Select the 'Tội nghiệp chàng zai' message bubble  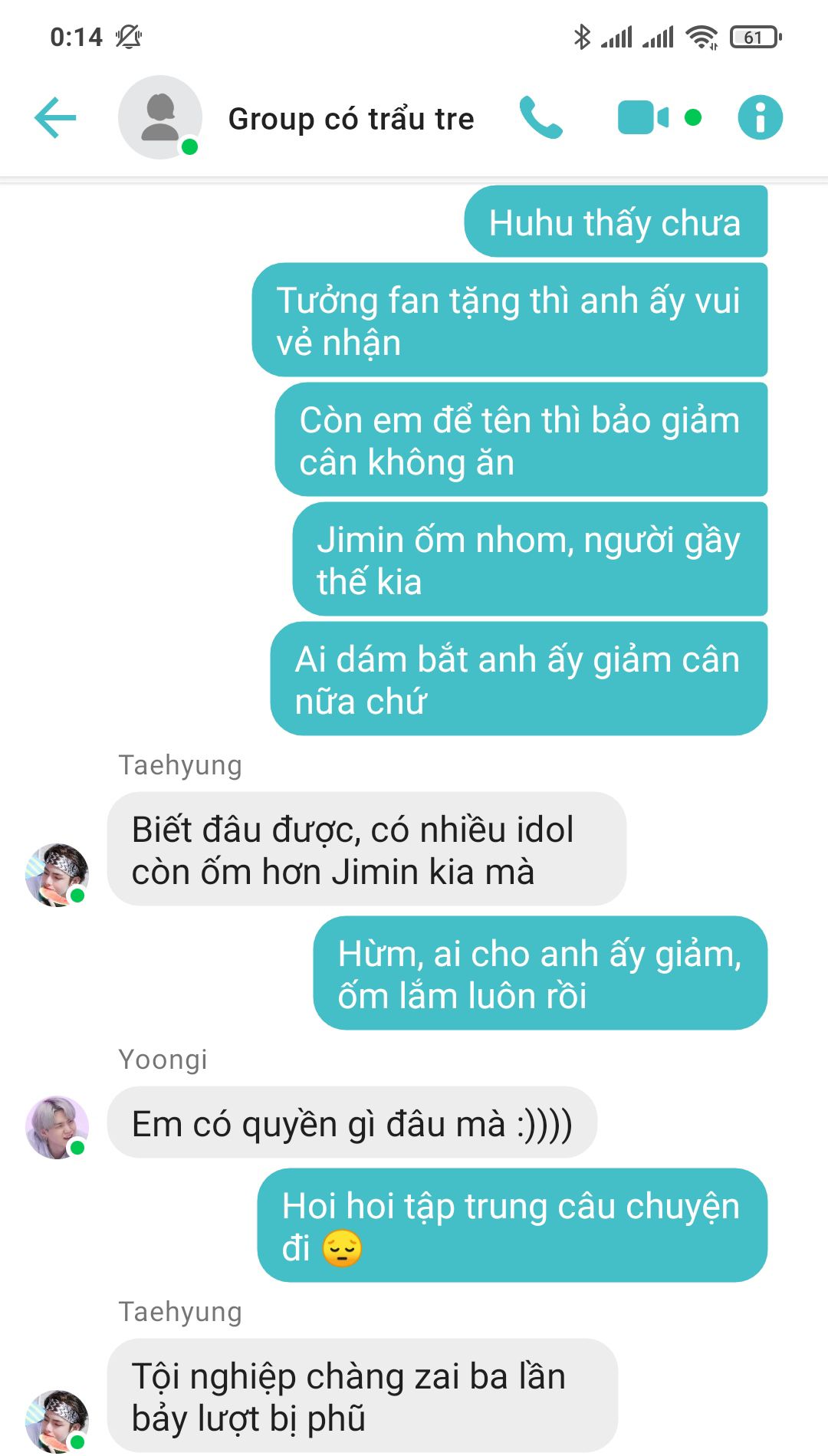(x=363, y=1395)
